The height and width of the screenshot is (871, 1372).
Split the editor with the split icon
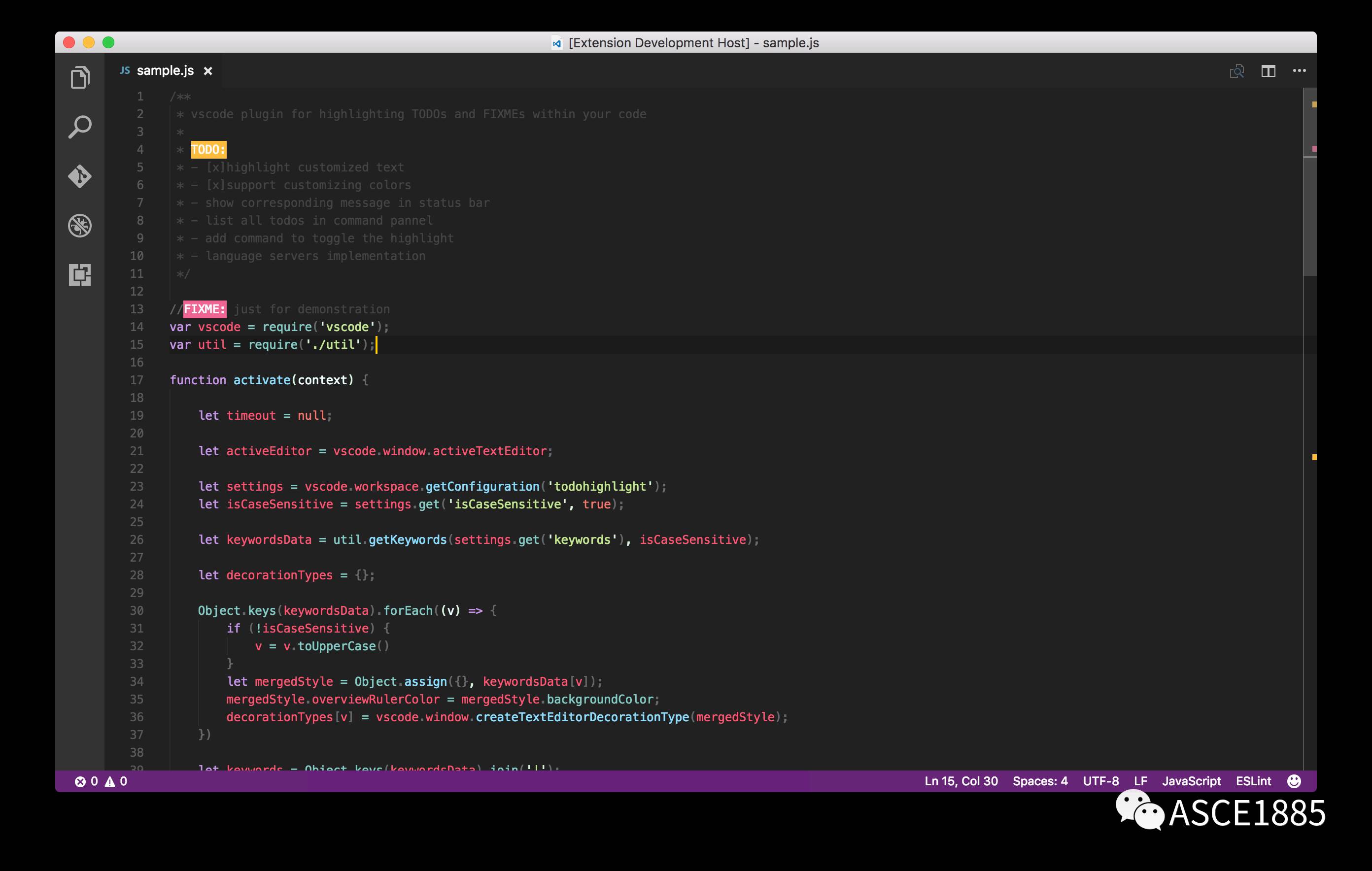click(x=1268, y=70)
